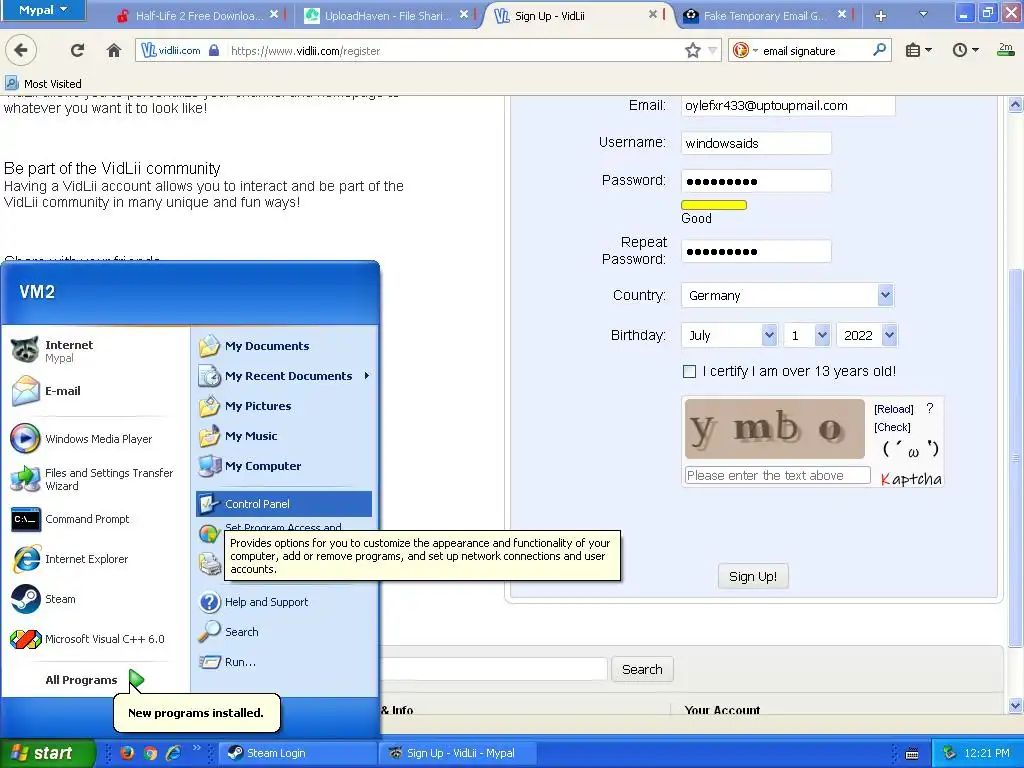
Task: Open the birthday day dropdown showing 1
Action: click(807, 336)
